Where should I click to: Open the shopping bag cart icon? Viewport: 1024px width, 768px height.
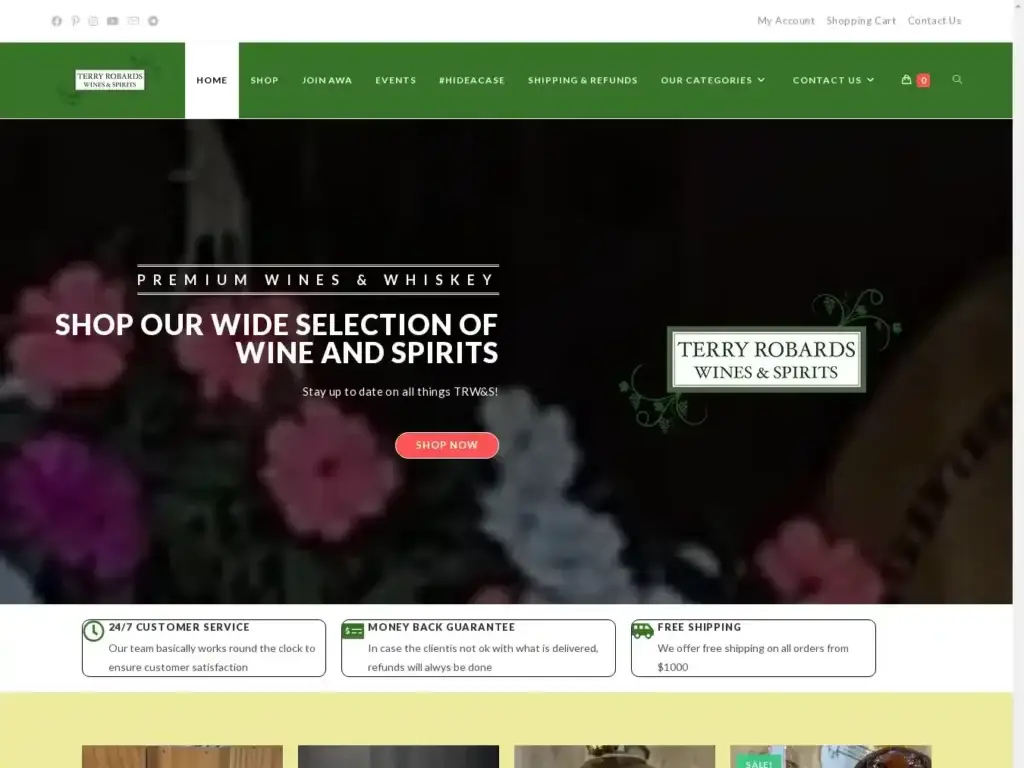point(905,80)
